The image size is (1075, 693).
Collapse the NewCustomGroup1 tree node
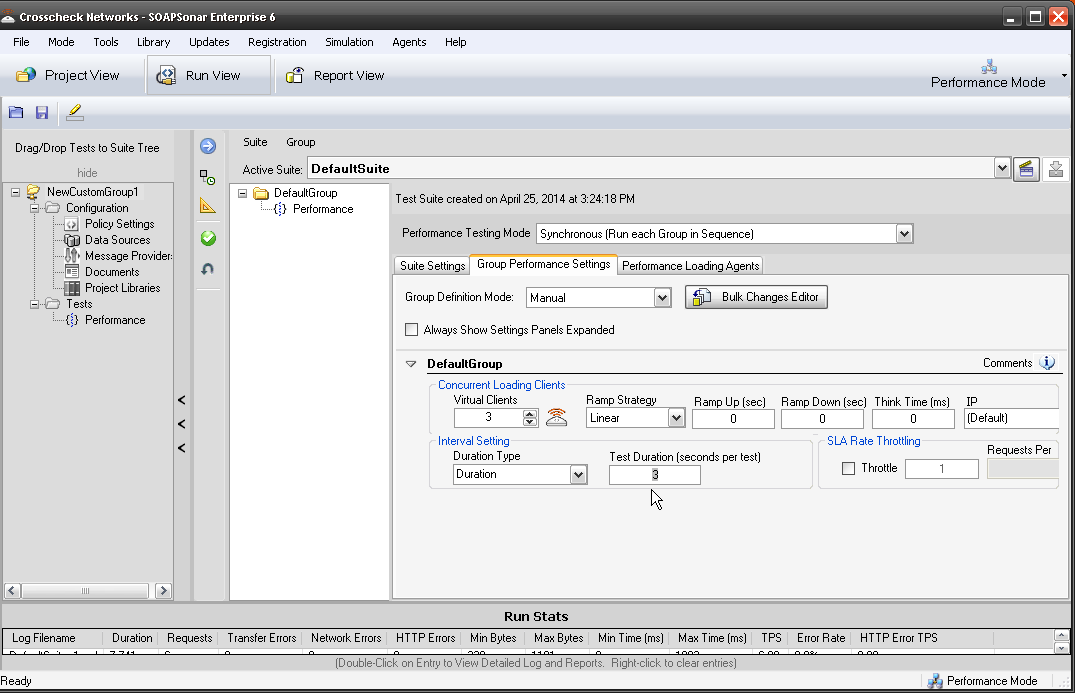click(x=15, y=192)
